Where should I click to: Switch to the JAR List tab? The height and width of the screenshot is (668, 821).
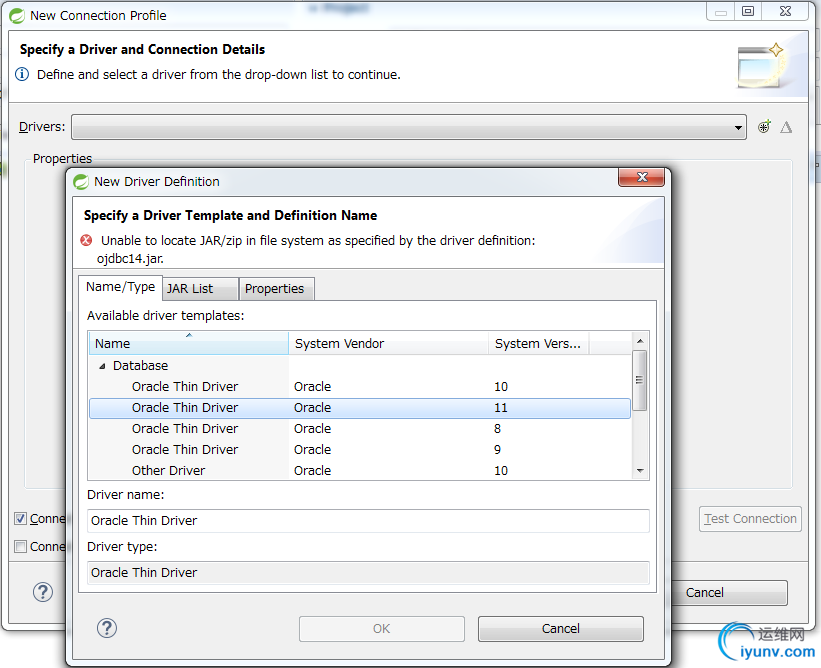click(x=201, y=288)
